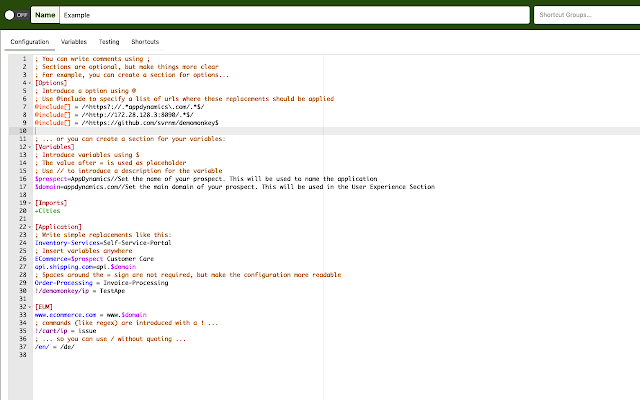Click the [Imports] section header text

click(51, 203)
